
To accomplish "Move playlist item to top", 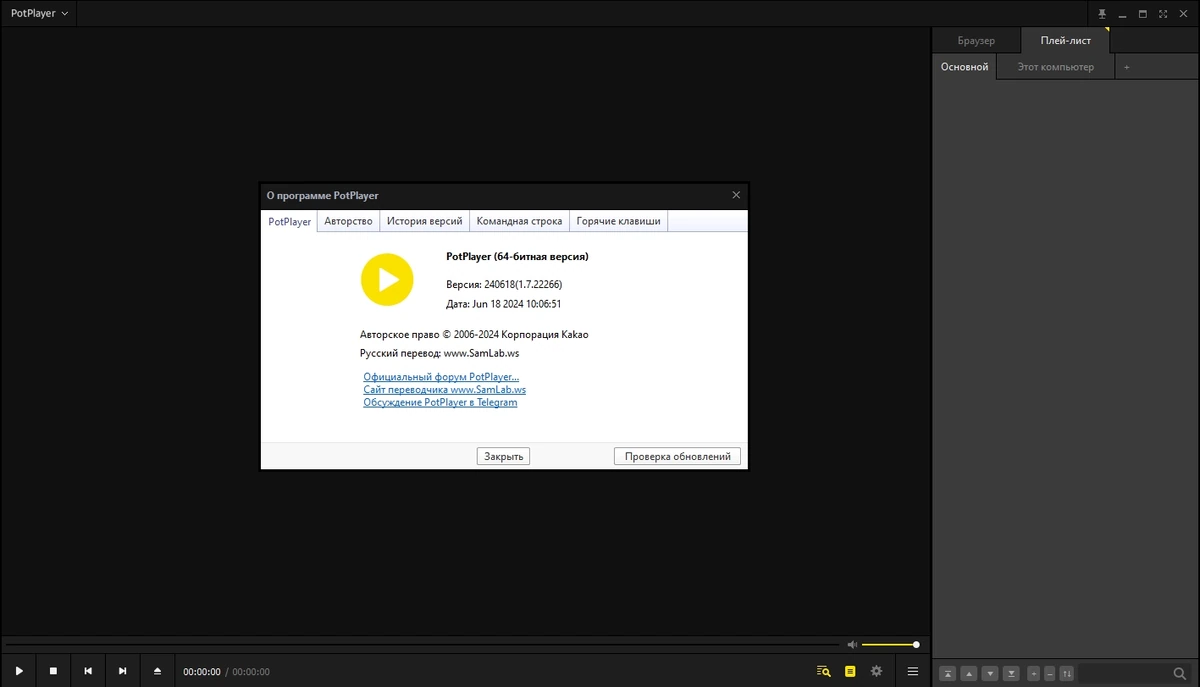I will 948,673.
